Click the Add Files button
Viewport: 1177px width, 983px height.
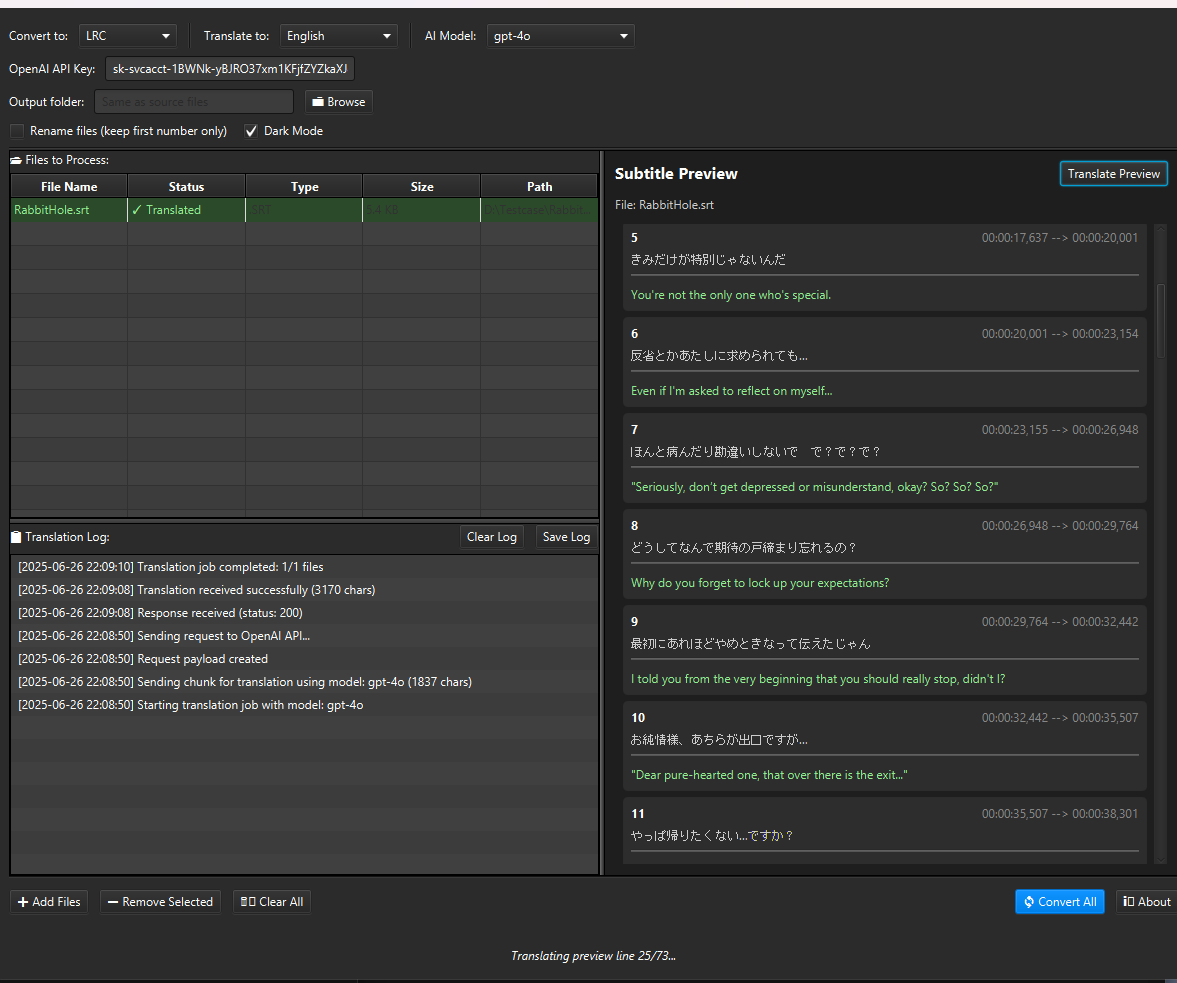[x=49, y=902]
